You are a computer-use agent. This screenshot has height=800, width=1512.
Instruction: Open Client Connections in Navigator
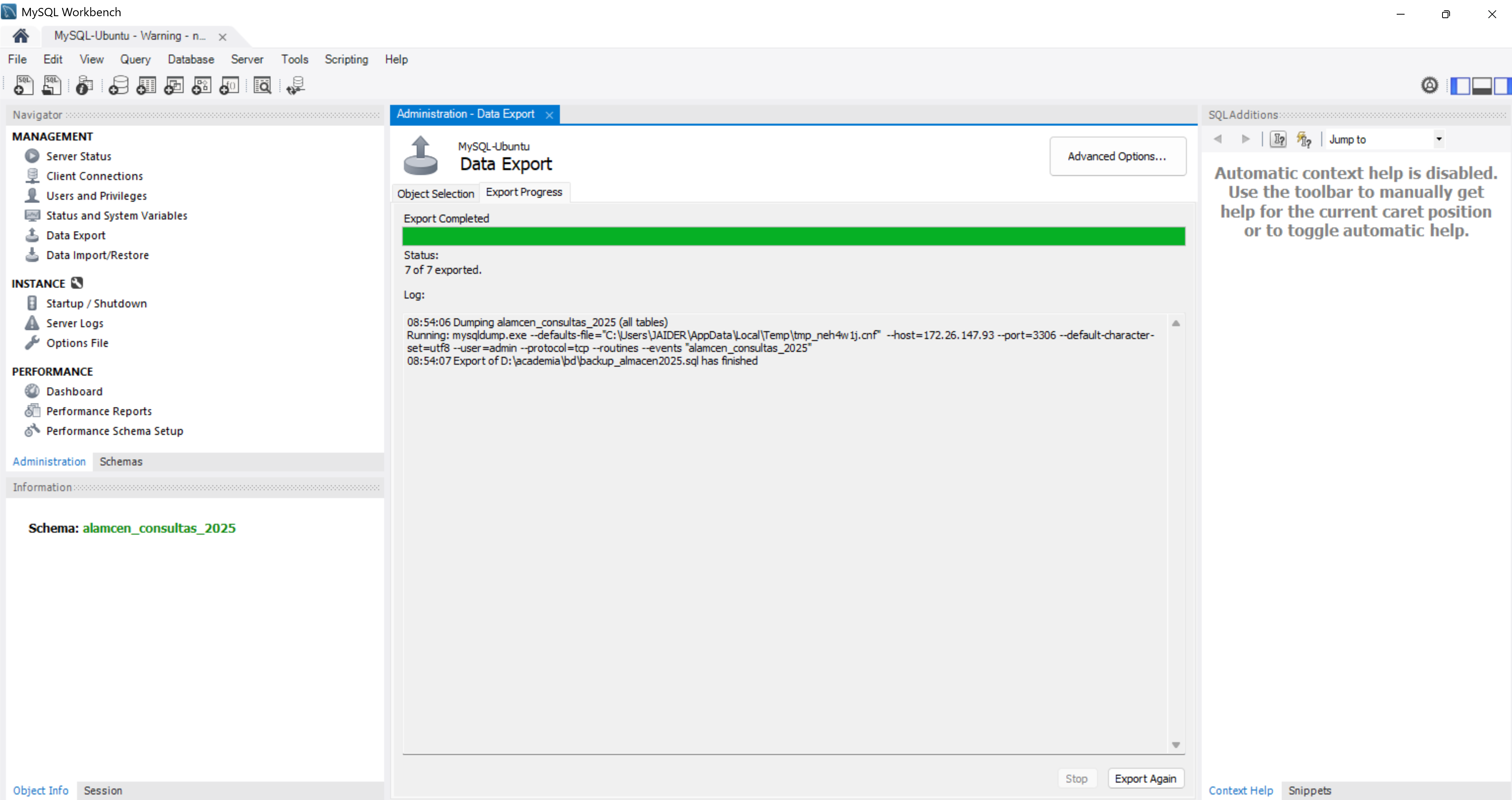[94, 176]
